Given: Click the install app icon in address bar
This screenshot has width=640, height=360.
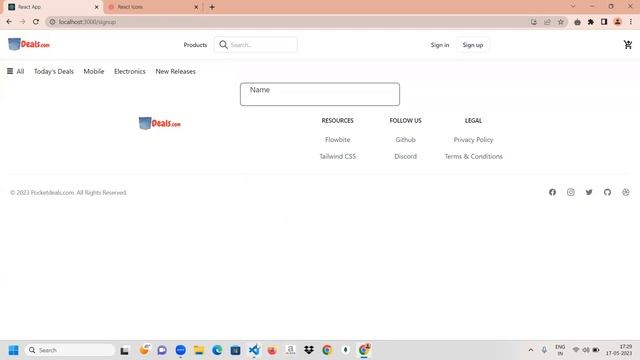Looking at the screenshot, I should pos(534,22).
